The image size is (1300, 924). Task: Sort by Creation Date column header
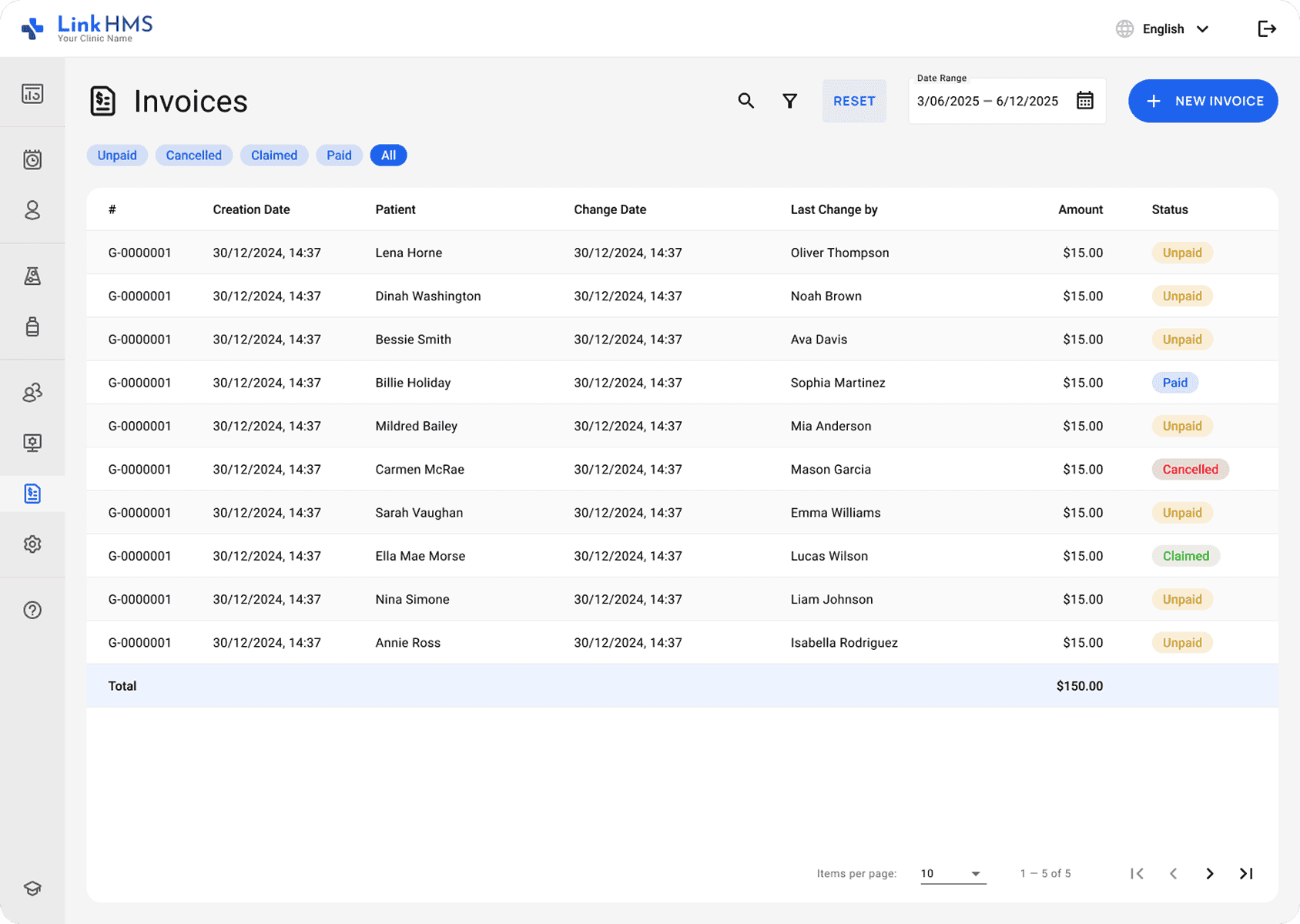click(252, 209)
